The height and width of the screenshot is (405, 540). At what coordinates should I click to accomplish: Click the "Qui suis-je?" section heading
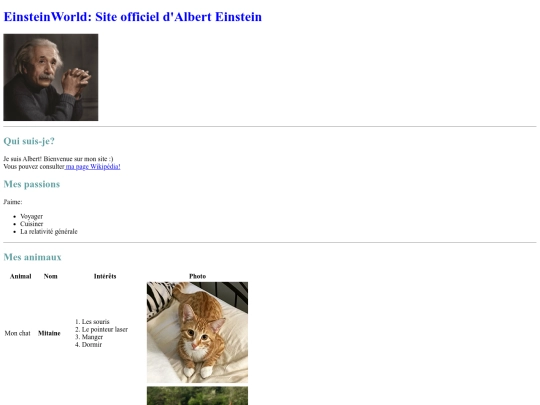click(x=29, y=141)
